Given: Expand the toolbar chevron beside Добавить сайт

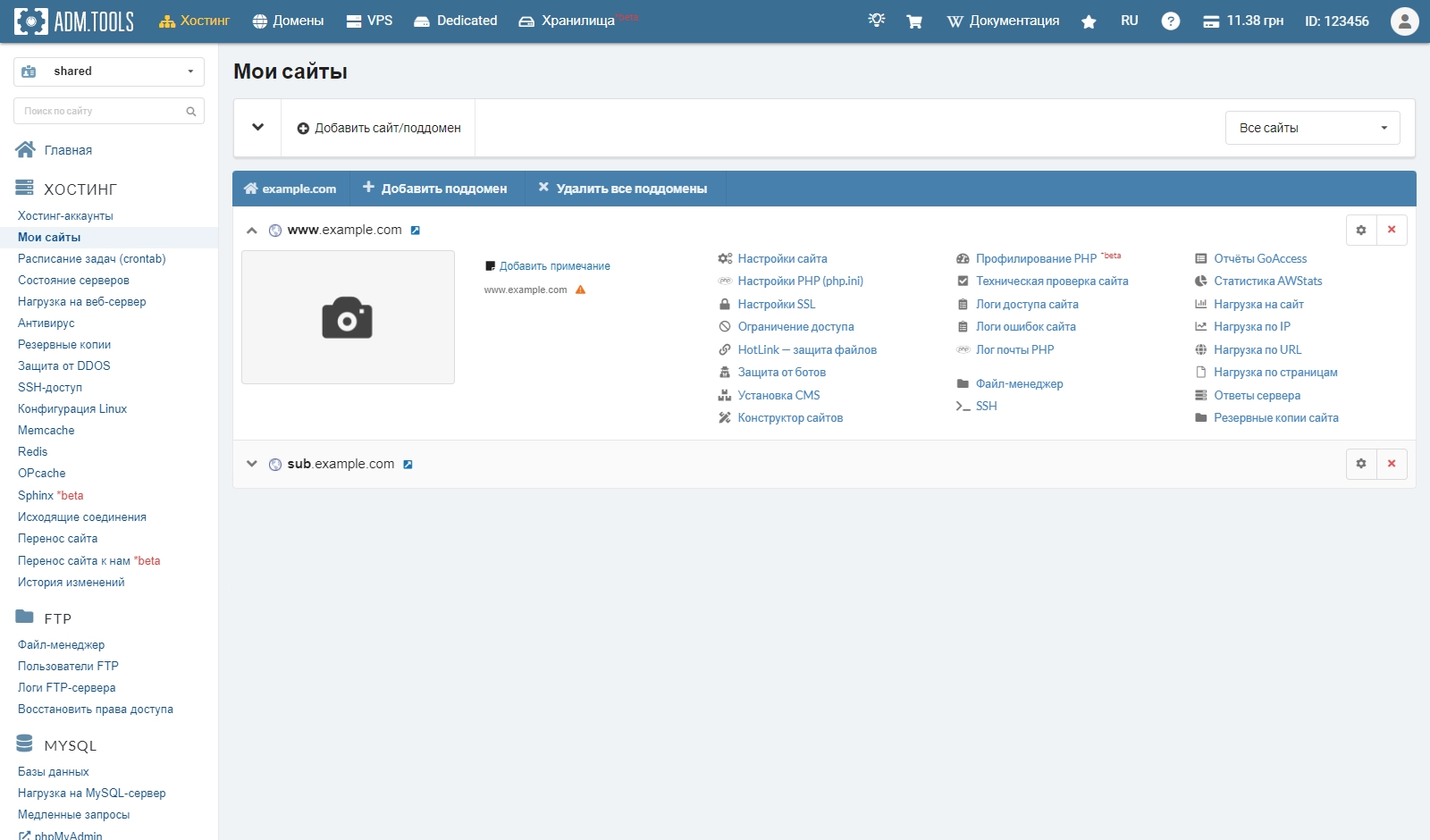Looking at the screenshot, I should pyautogui.click(x=257, y=128).
